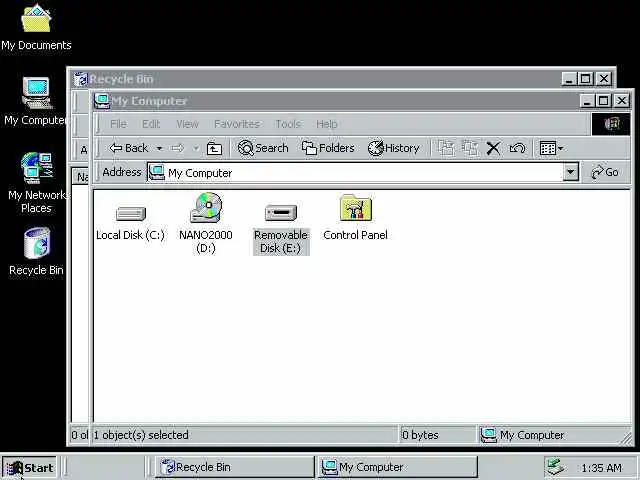Image resolution: width=640 pixels, height=480 pixels.
Task: Click the Recycle Bin window title icon
Action: click(x=80, y=79)
